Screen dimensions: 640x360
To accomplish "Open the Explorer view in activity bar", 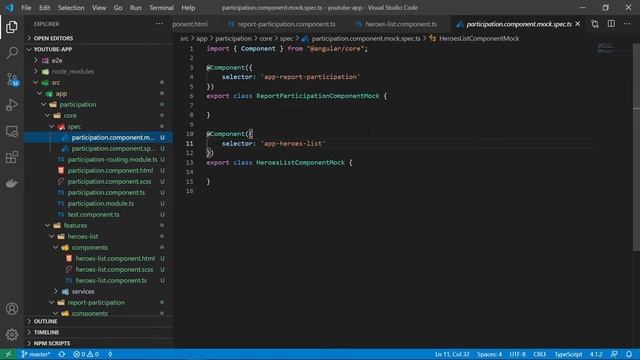I will 12,27.
